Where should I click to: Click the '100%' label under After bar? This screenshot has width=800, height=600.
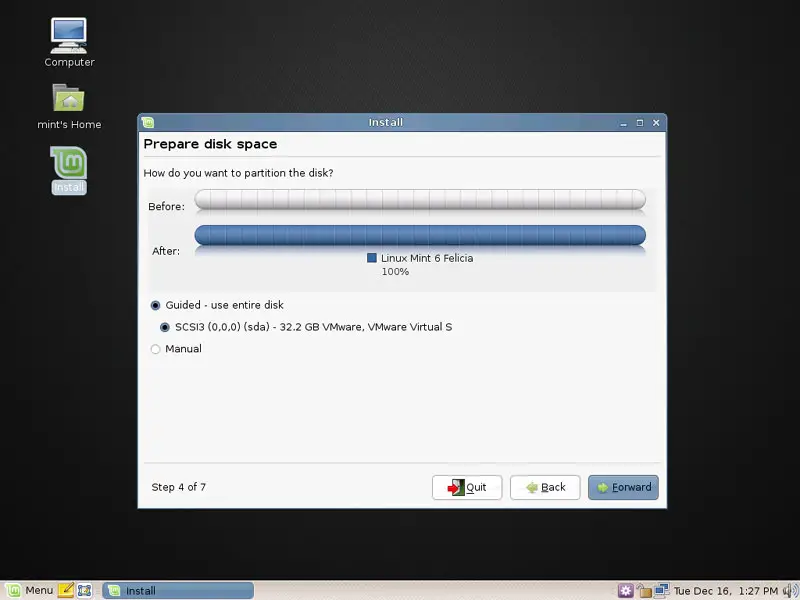coord(395,271)
